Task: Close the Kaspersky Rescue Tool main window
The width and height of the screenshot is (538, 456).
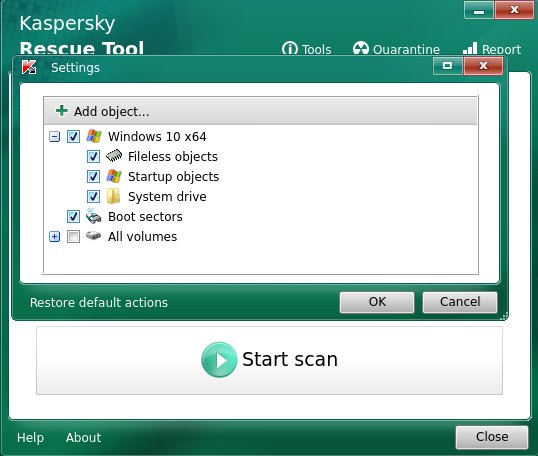Action: click(514, 10)
